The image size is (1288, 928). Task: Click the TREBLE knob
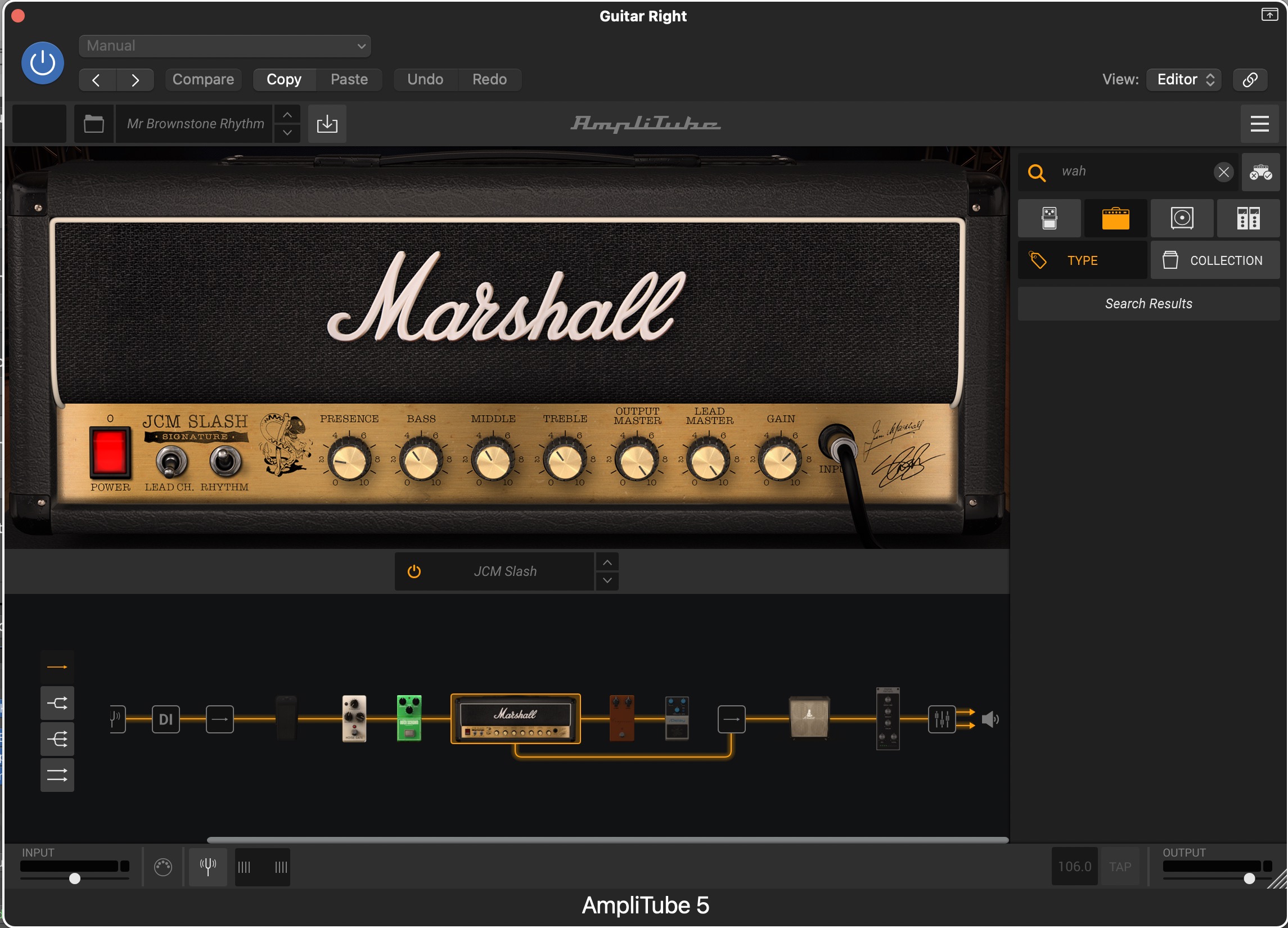point(565,460)
